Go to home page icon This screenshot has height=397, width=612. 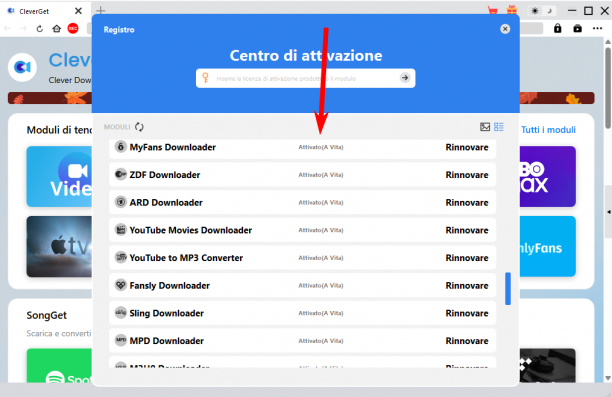coord(57,28)
